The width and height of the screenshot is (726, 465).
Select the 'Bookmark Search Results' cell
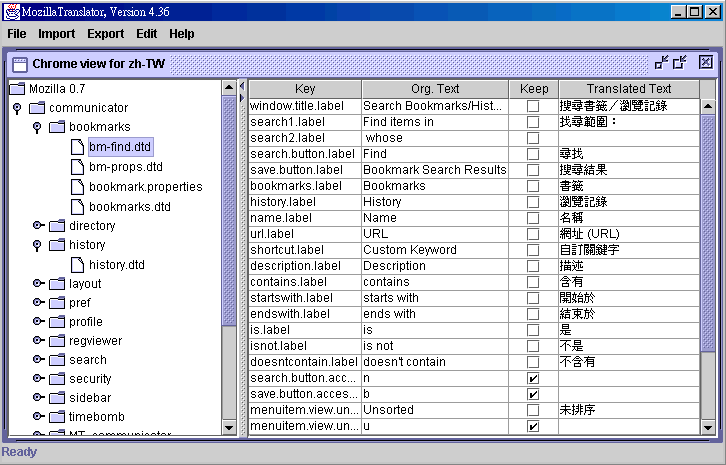pos(435,170)
